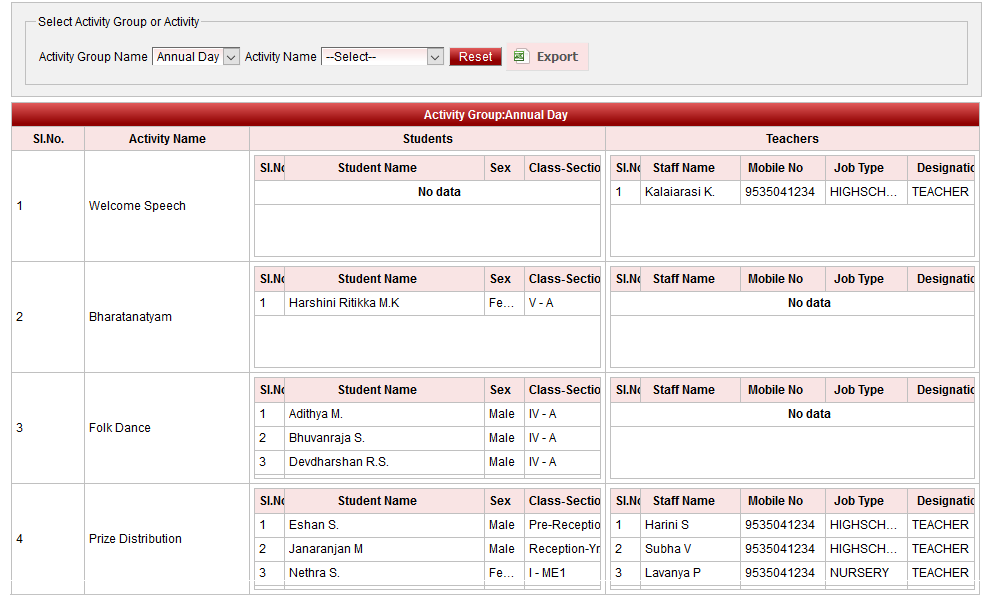Click Sex column header in Folk Dance row
Screen dimensions: 985x597
point(501,390)
